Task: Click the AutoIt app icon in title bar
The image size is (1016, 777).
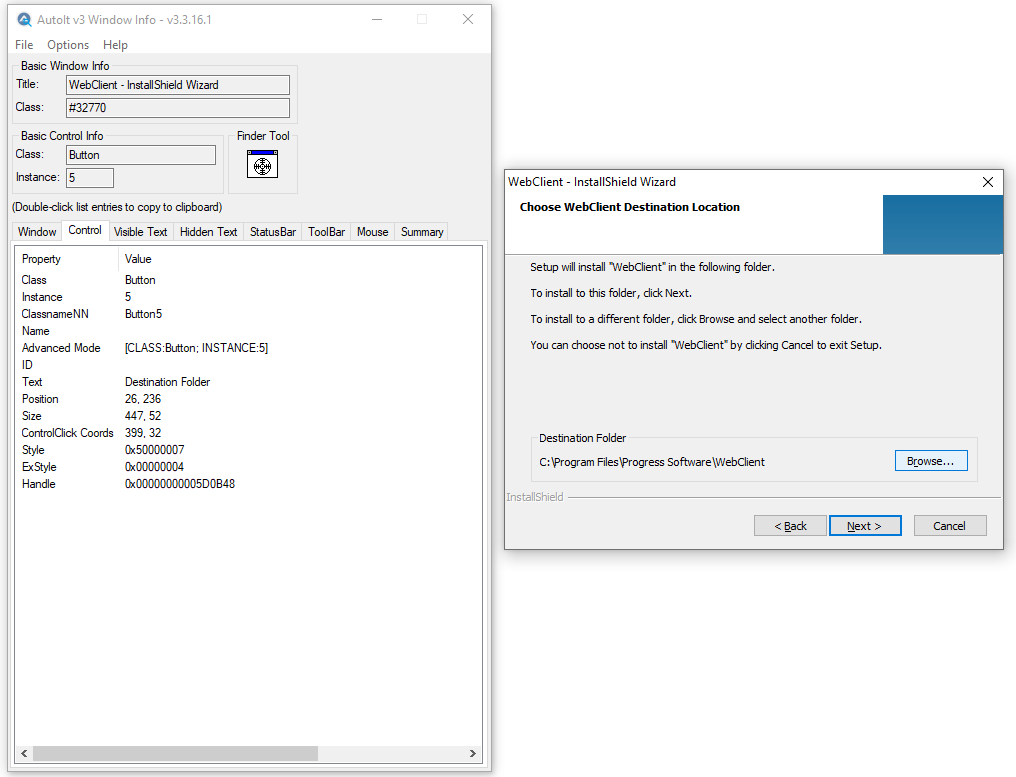Action: pyautogui.click(x=24, y=19)
